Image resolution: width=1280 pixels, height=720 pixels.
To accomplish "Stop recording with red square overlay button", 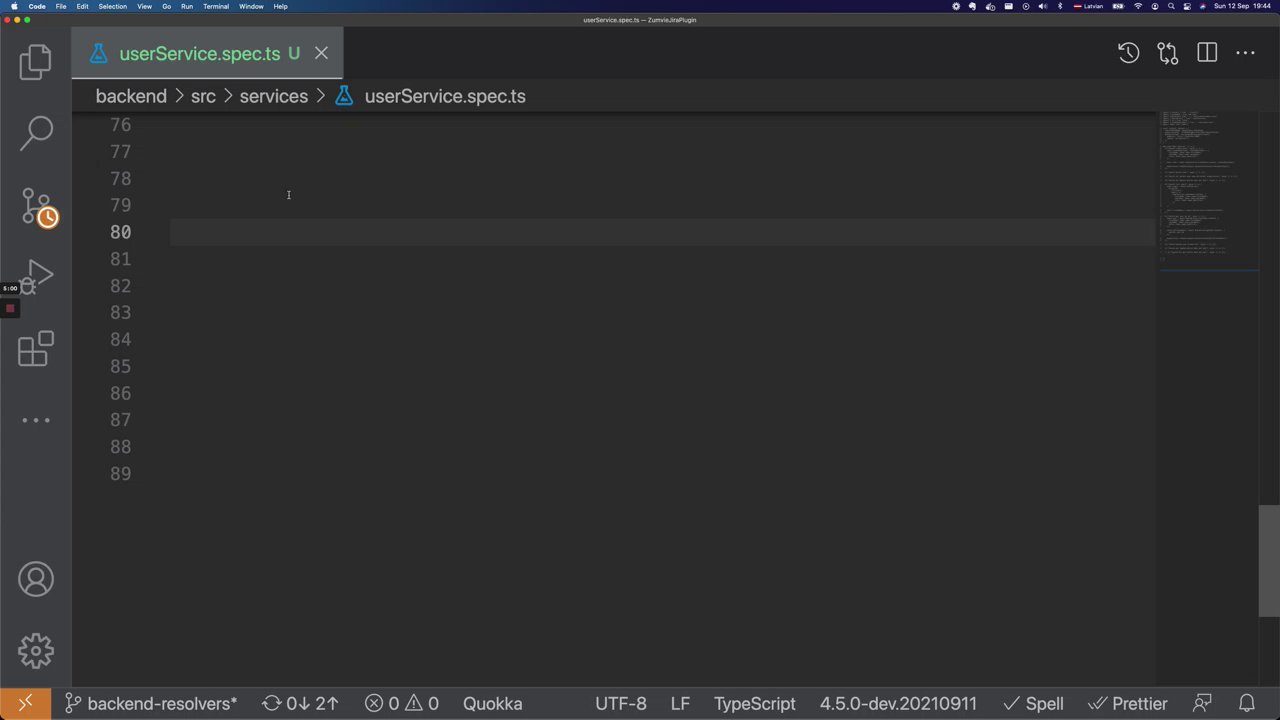I will (10, 308).
